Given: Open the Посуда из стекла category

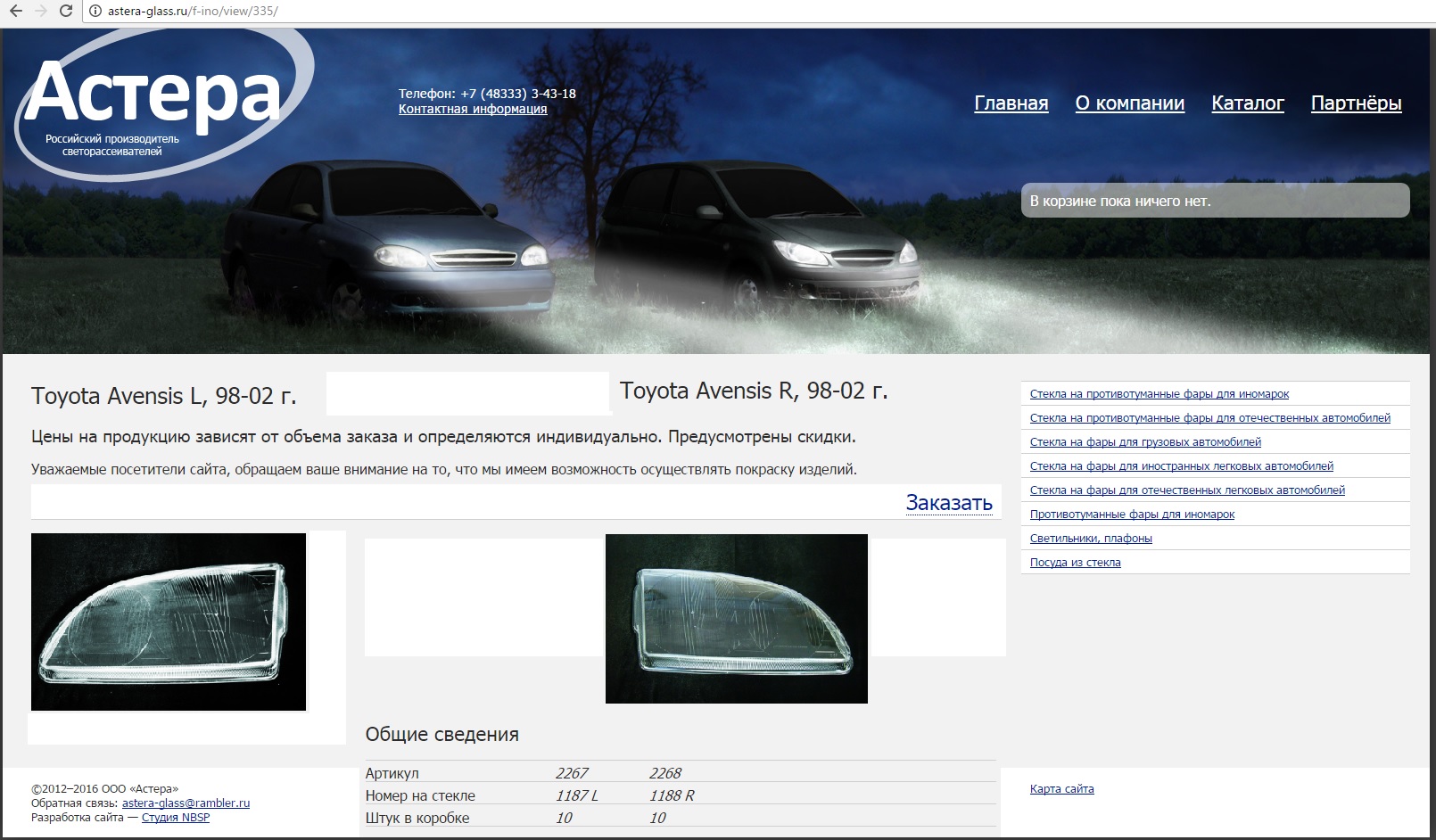Looking at the screenshot, I should pyautogui.click(x=1075, y=563).
